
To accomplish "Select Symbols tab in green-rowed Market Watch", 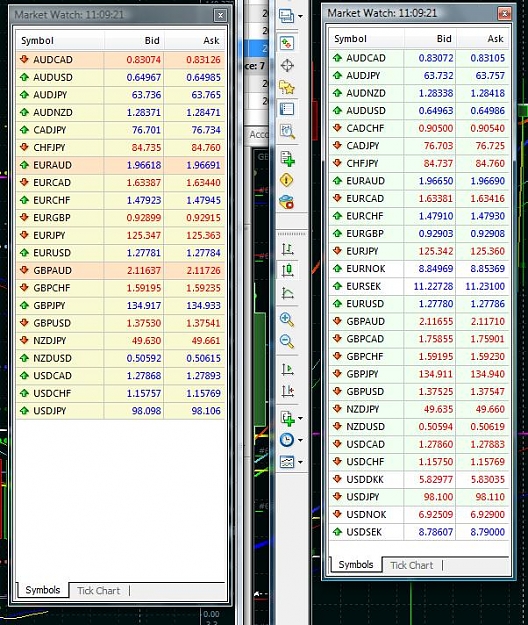I will (x=356, y=564).
